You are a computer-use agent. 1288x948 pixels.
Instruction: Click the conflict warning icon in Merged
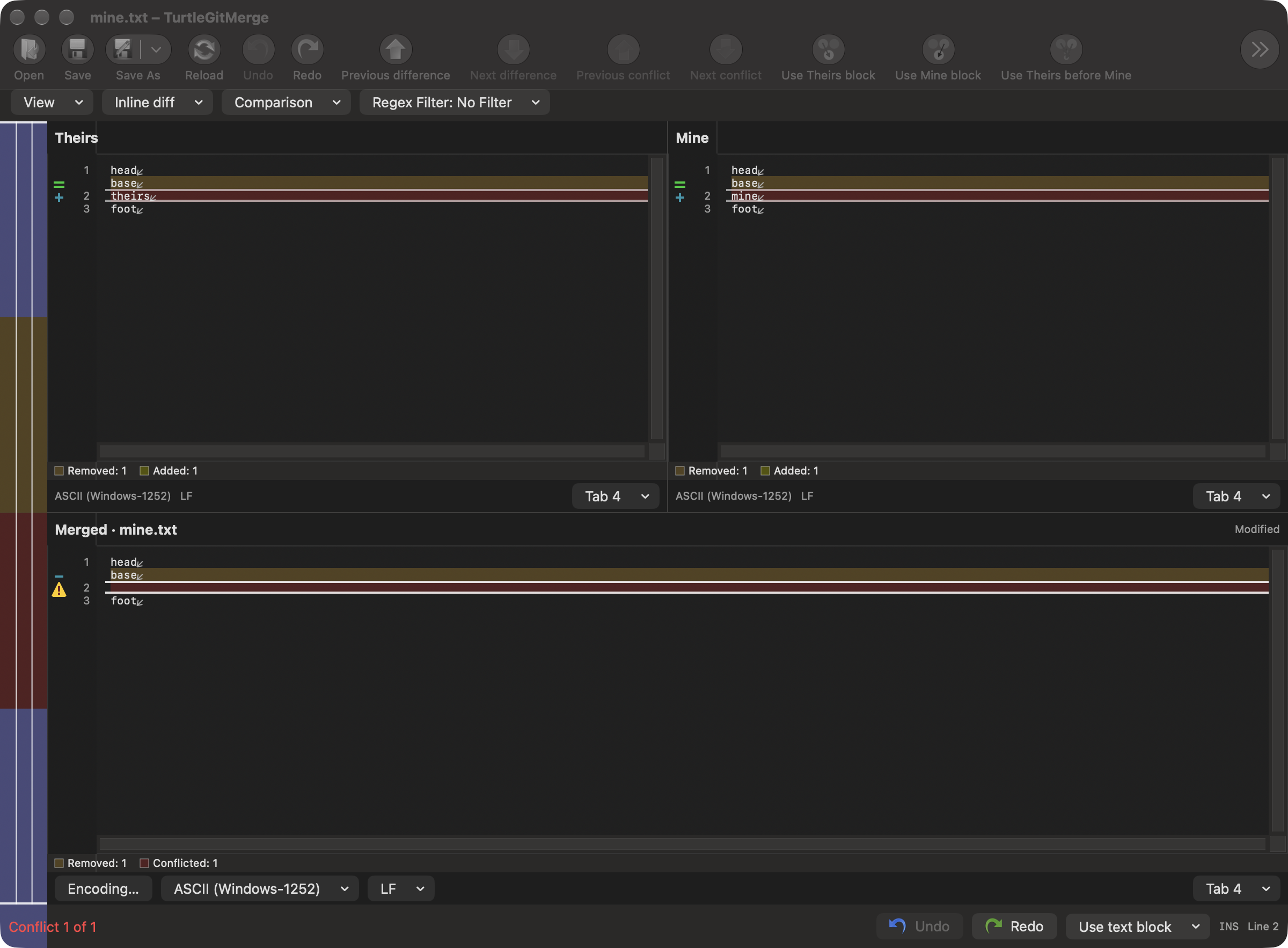point(59,589)
